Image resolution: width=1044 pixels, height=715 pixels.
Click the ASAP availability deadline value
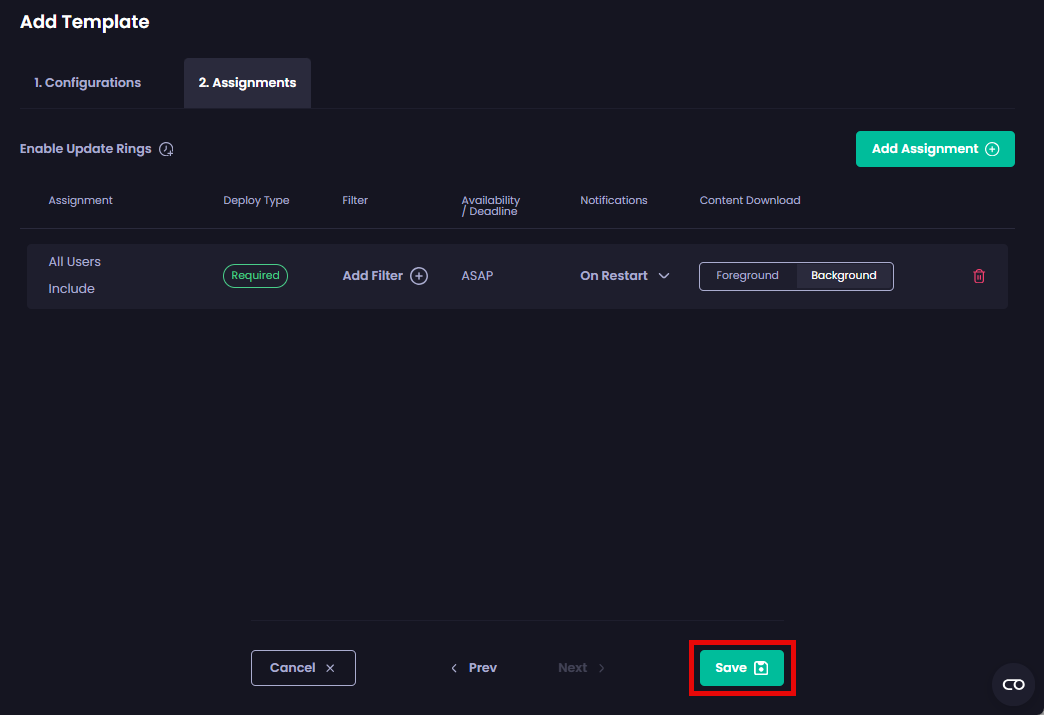click(x=477, y=276)
